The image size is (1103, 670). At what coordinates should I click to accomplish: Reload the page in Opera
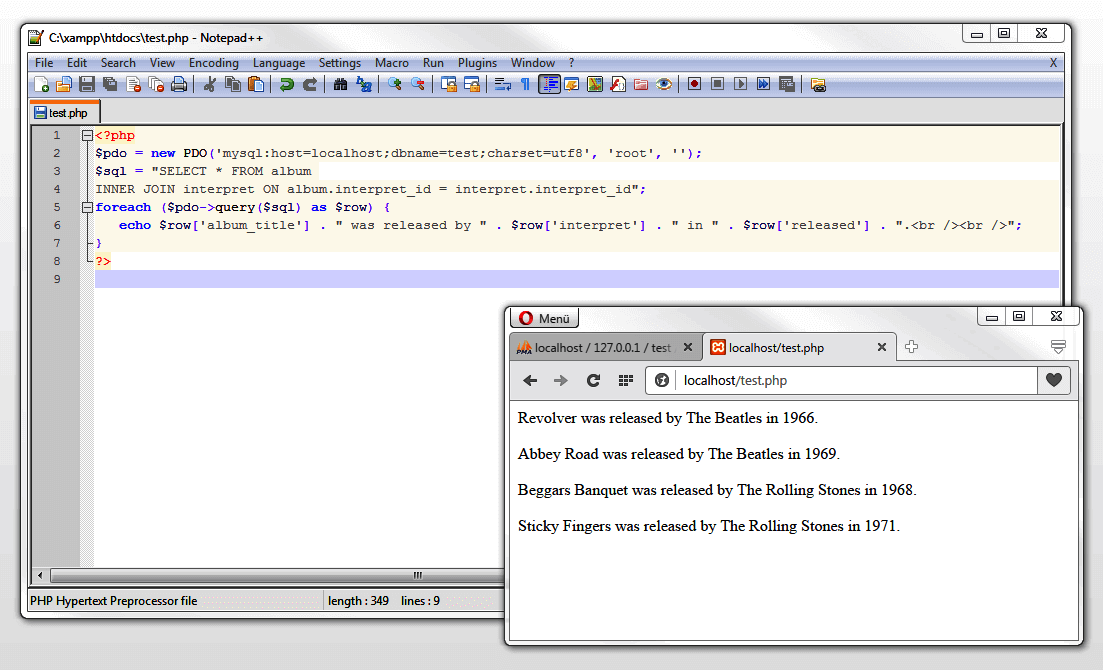click(593, 380)
